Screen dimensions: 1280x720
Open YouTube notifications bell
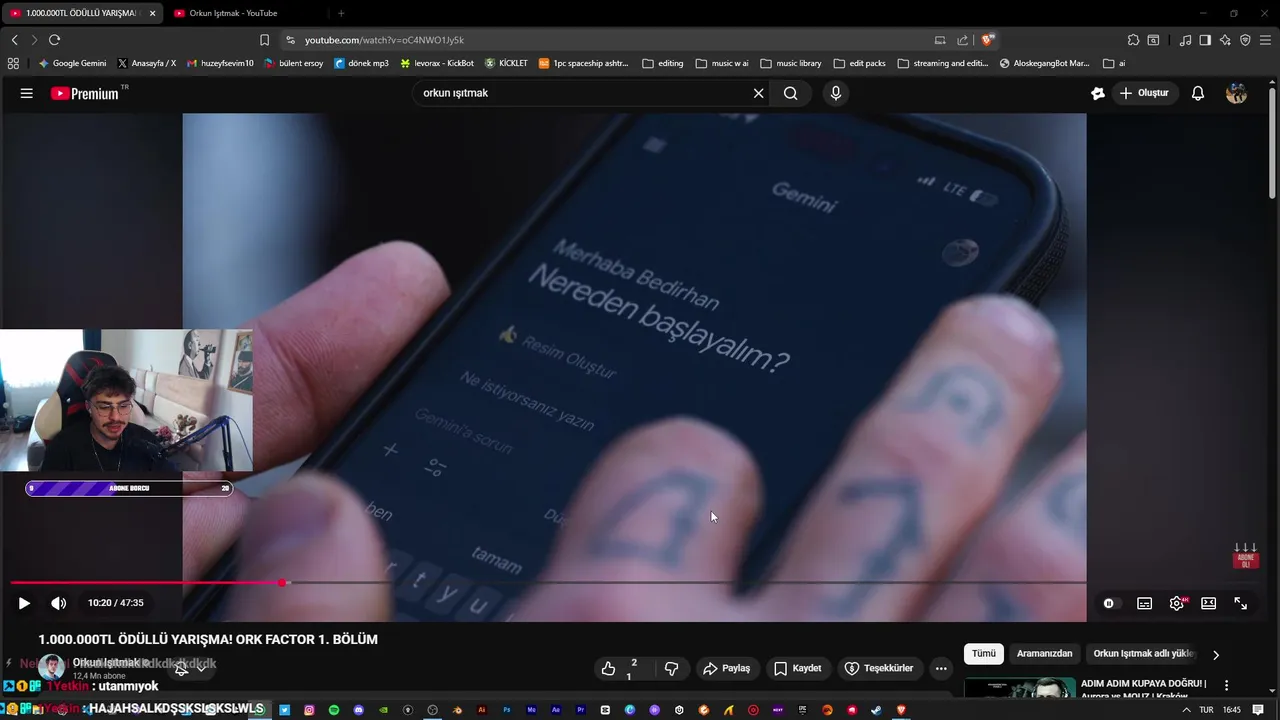(x=1198, y=93)
